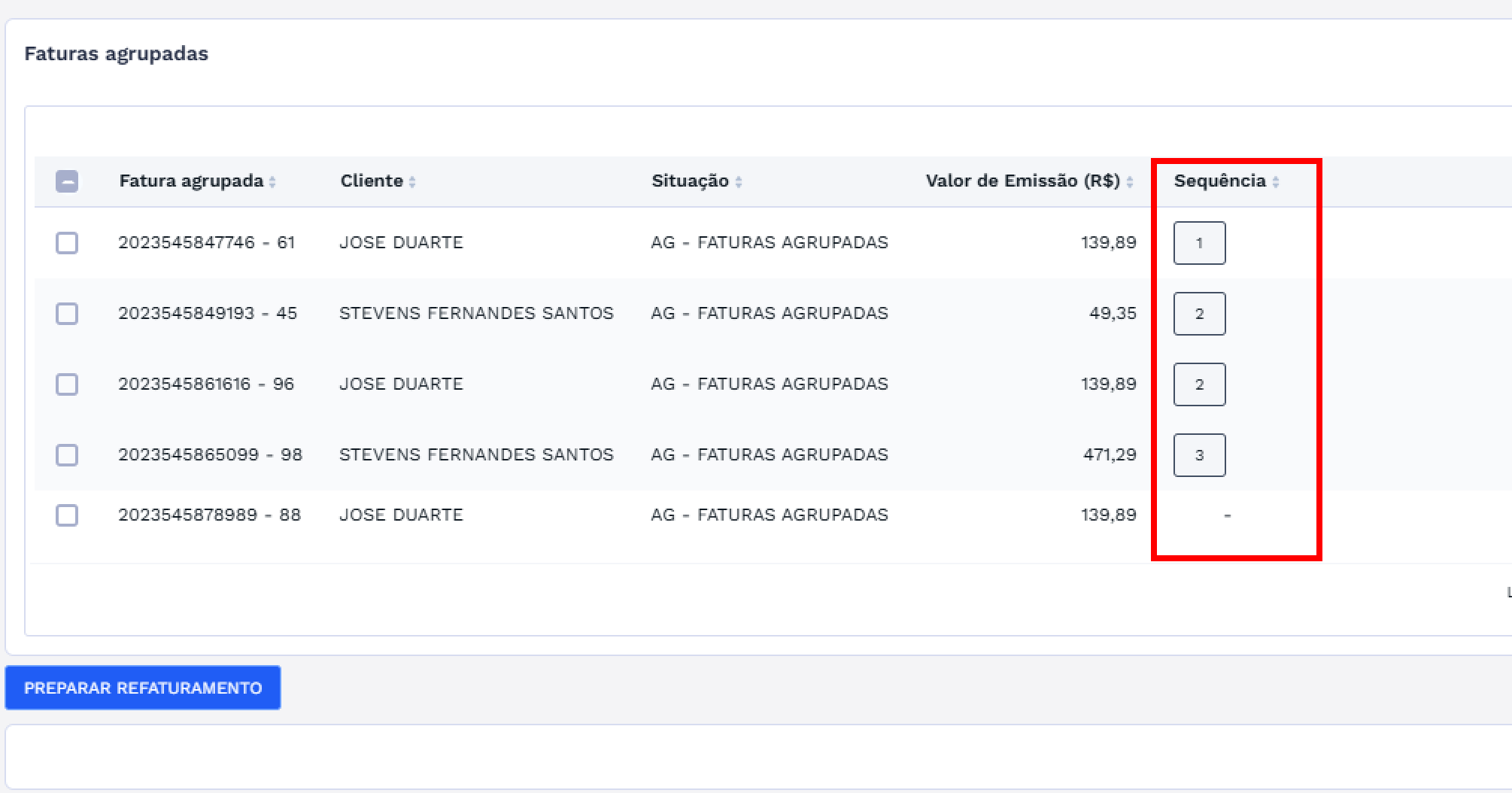Click sequence field showing 1
This screenshot has width=1512, height=793.
1199,243
